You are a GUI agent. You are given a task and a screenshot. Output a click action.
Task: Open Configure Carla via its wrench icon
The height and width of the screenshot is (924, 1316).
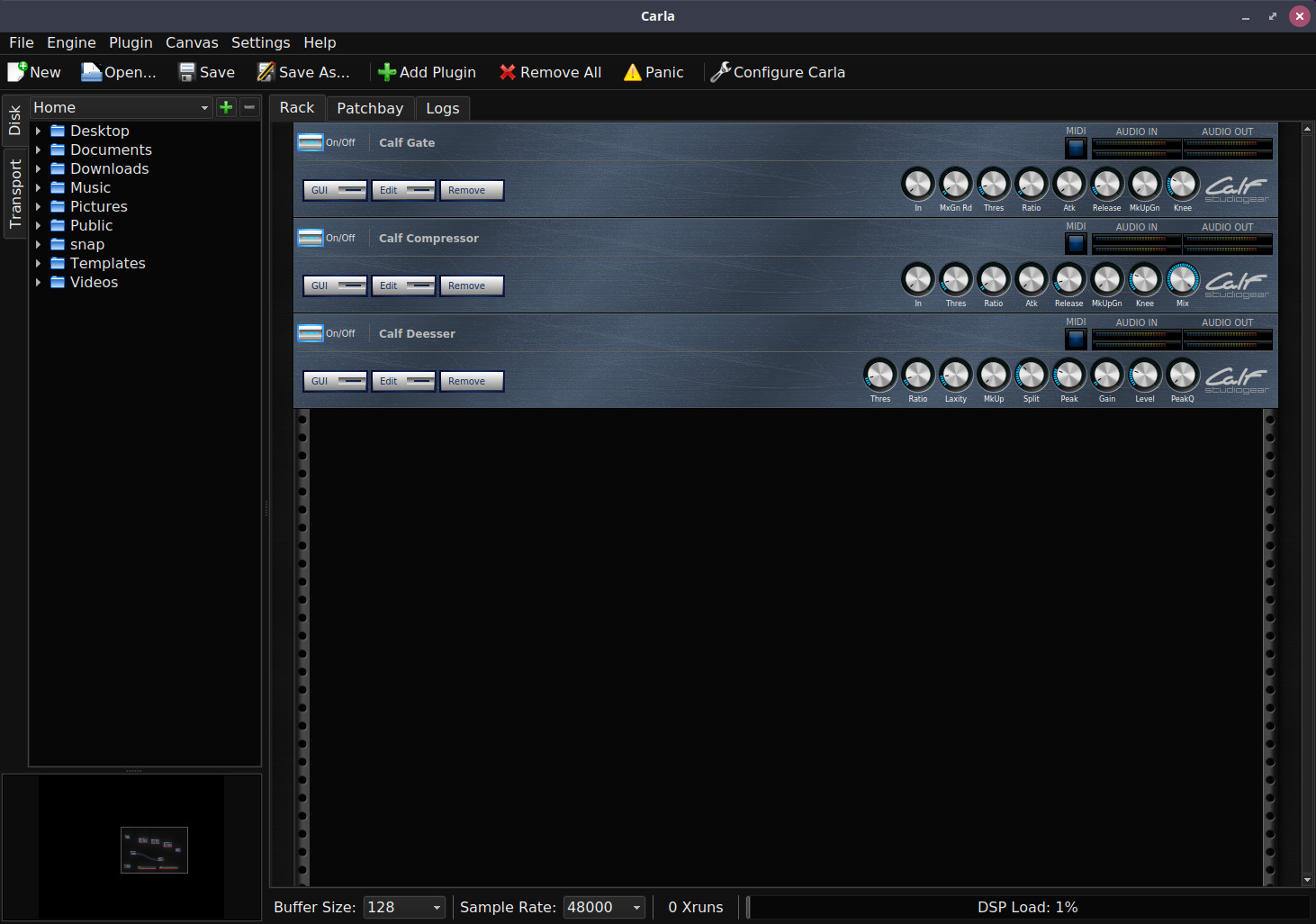point(719,71)
